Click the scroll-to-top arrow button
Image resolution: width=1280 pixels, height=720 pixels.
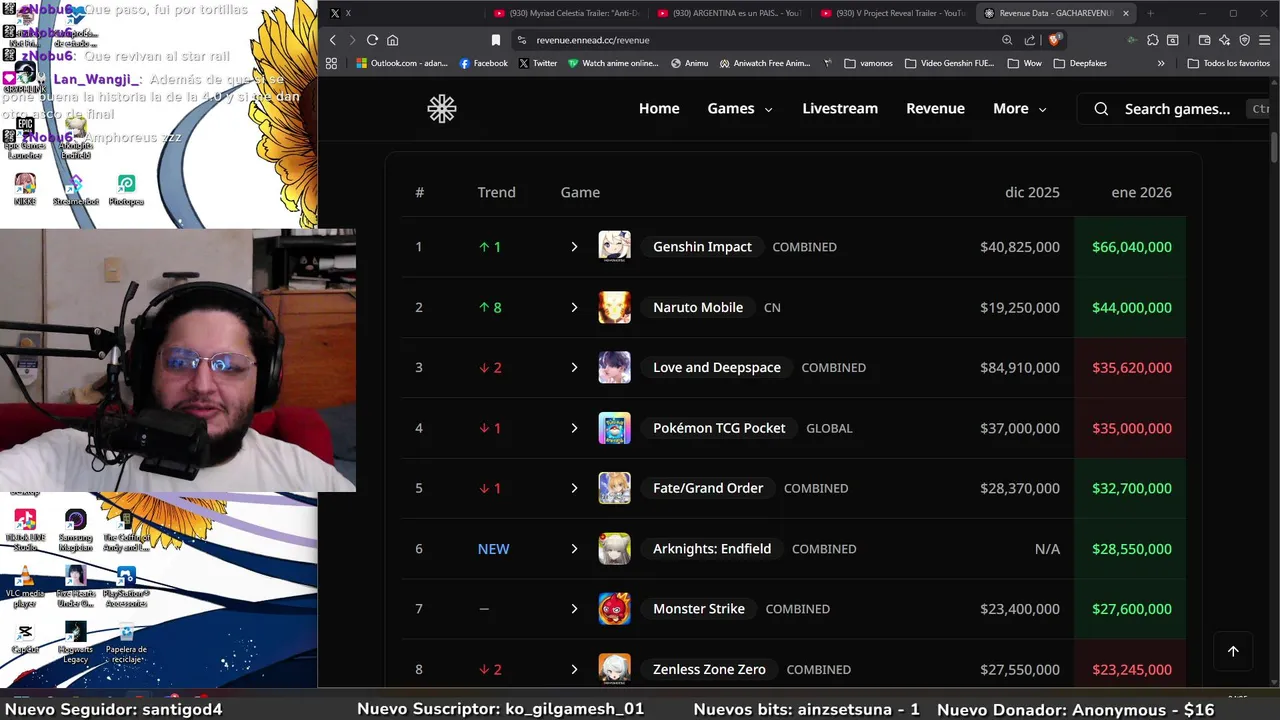(x=1233, y=651)
